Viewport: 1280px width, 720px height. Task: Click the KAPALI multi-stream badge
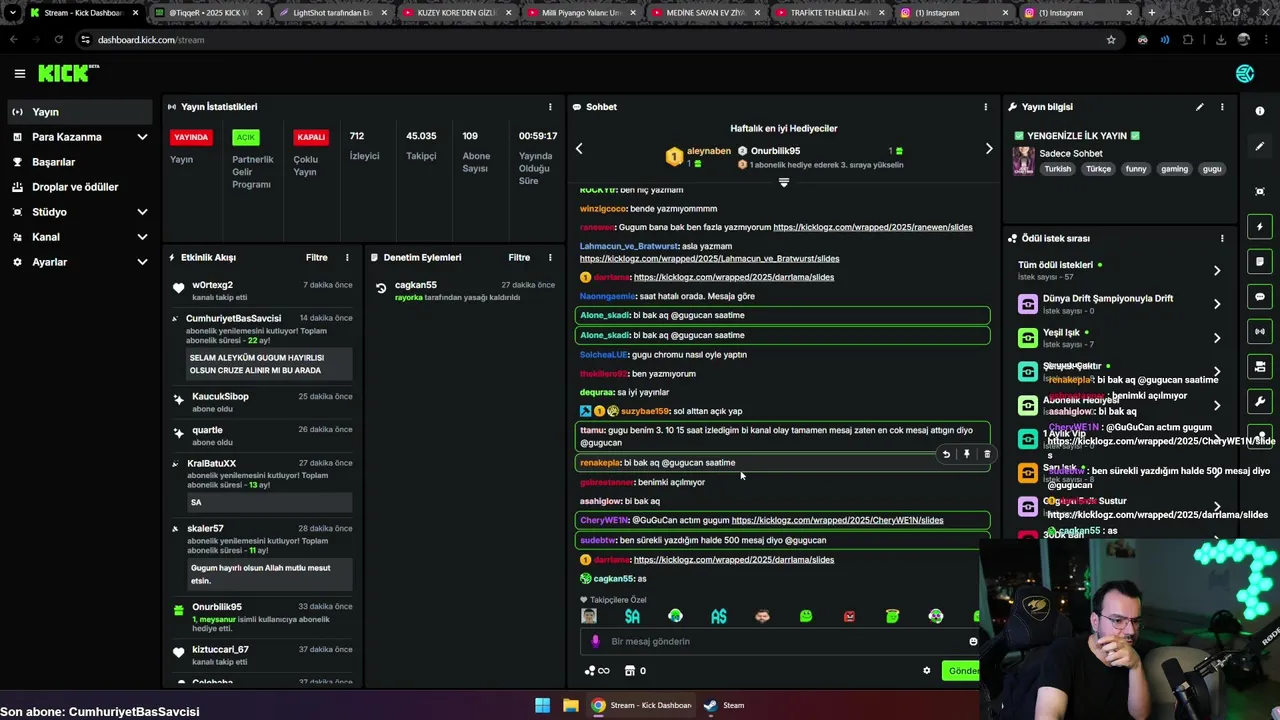(311, 137)
